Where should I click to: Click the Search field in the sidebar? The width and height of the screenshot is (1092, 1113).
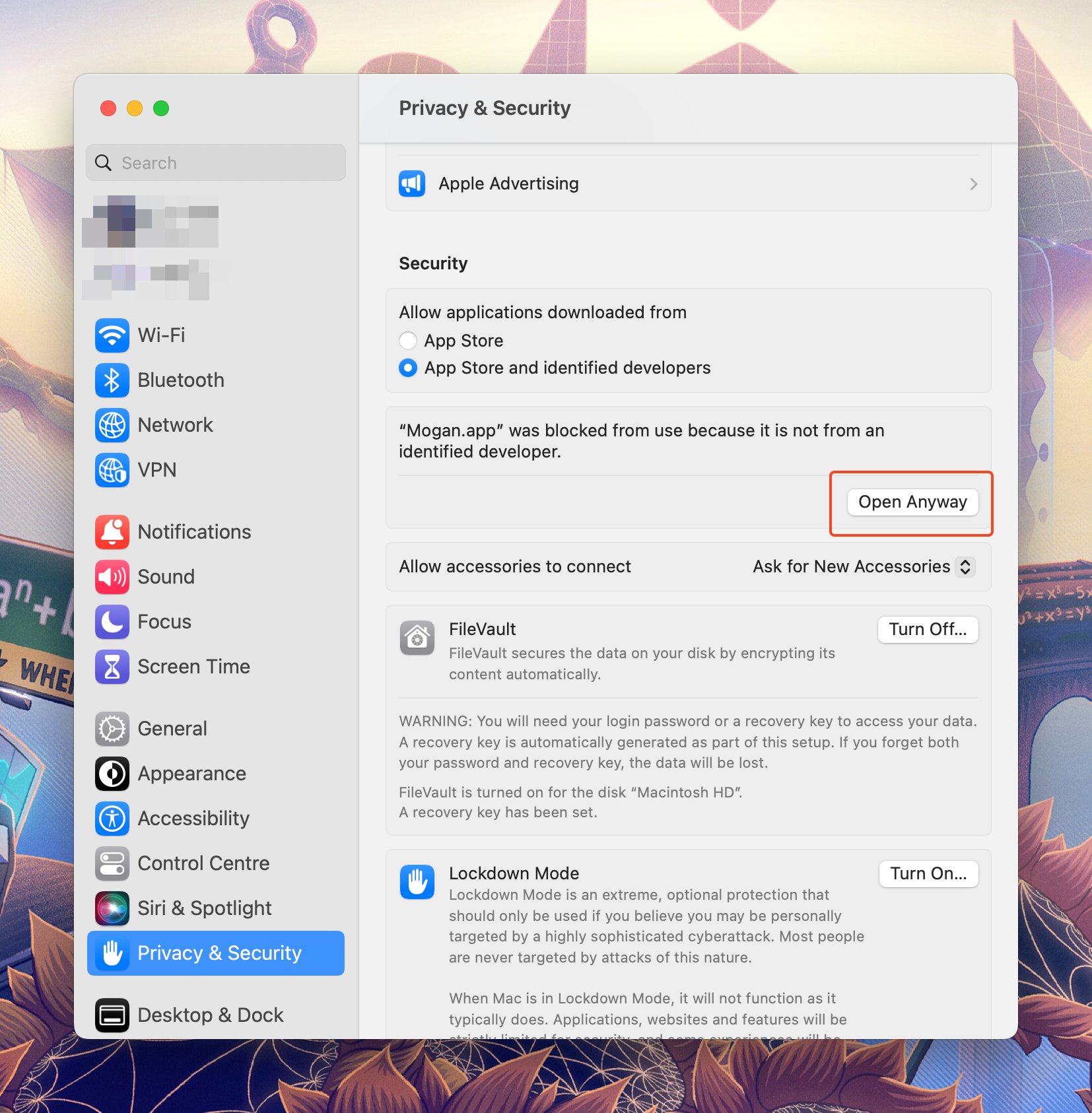point(215,162)
